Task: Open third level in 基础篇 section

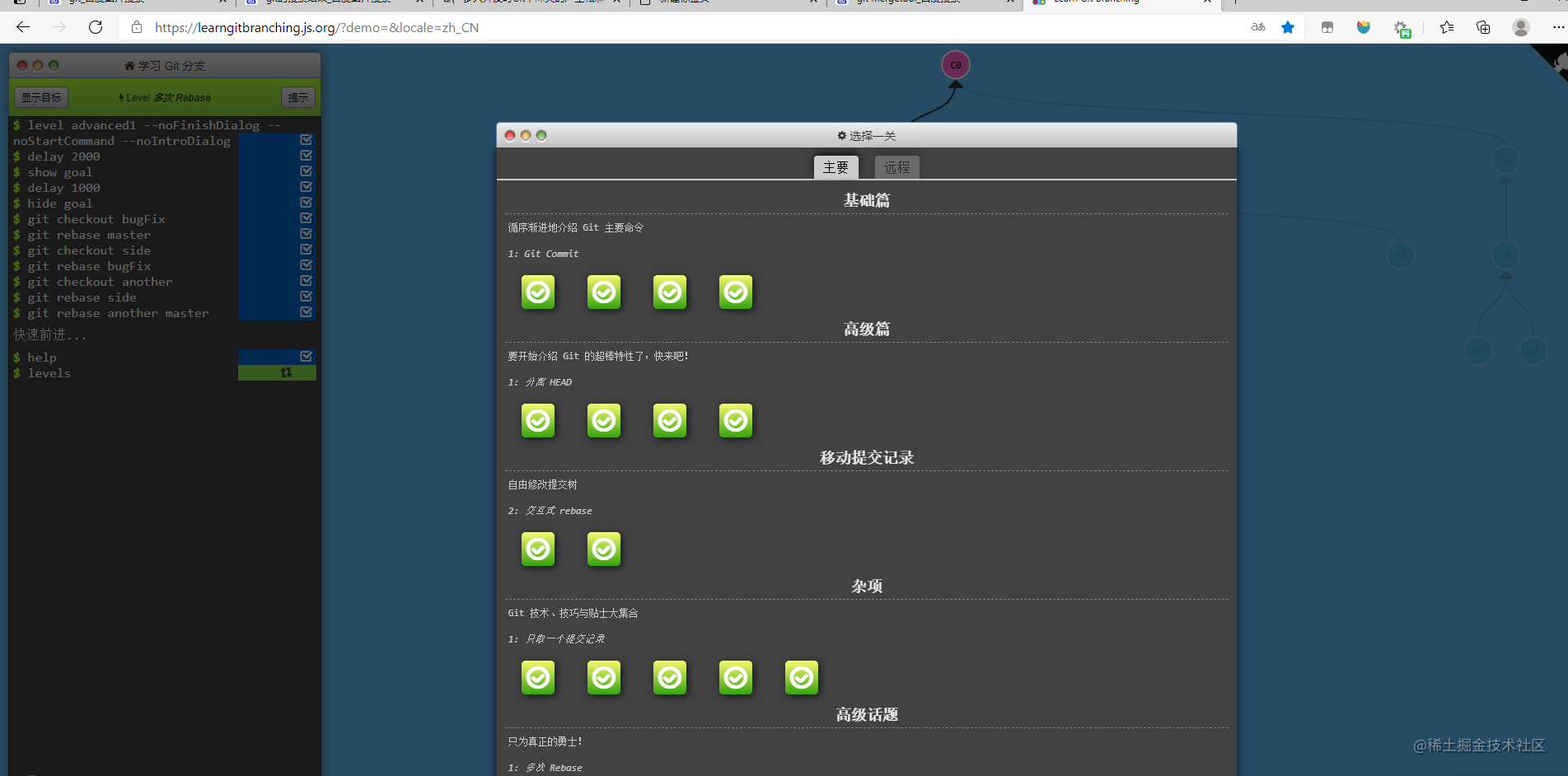Action: [x=670, y=292]
